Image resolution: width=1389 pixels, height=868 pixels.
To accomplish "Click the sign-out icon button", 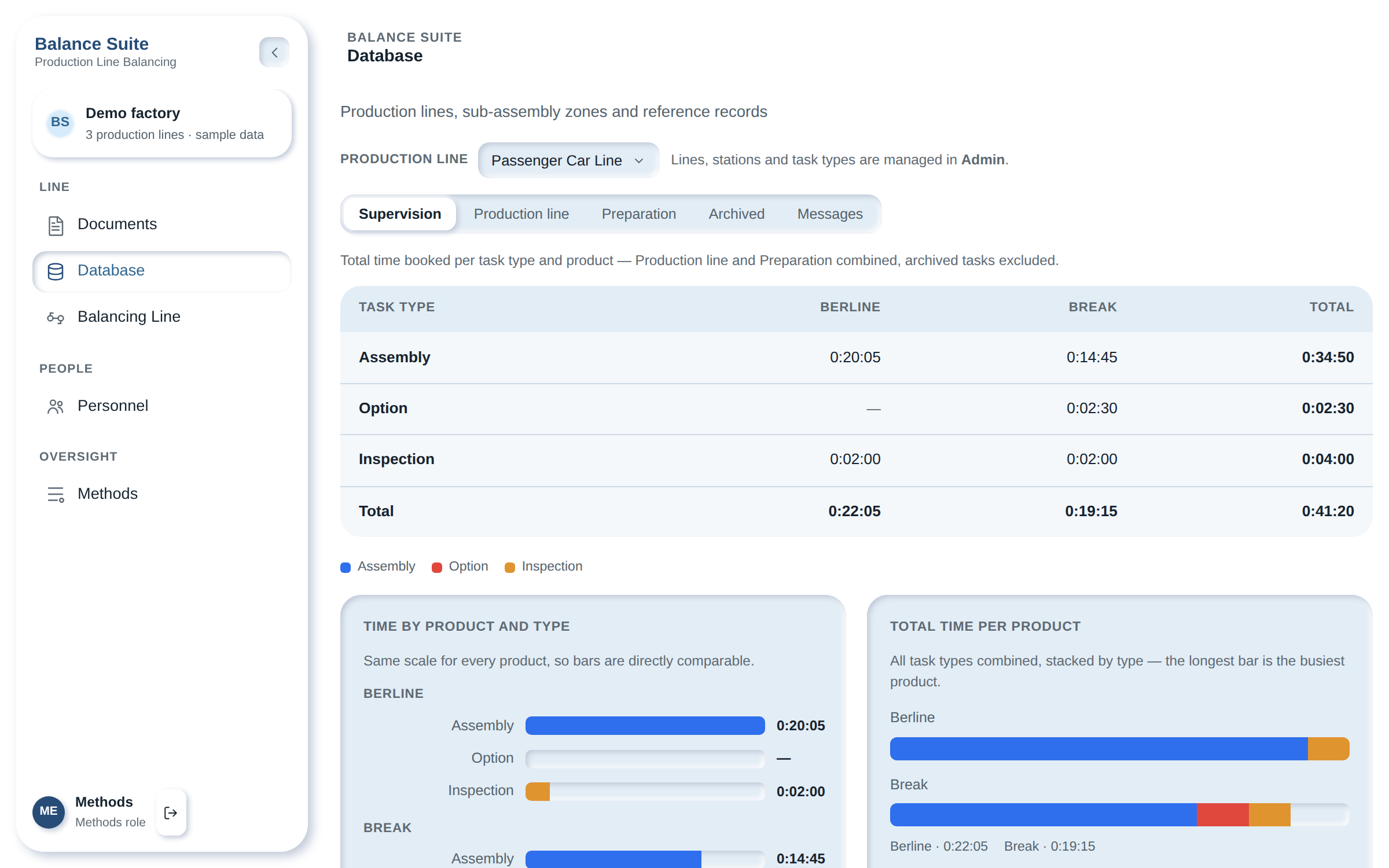I will (x=171, y=812).
